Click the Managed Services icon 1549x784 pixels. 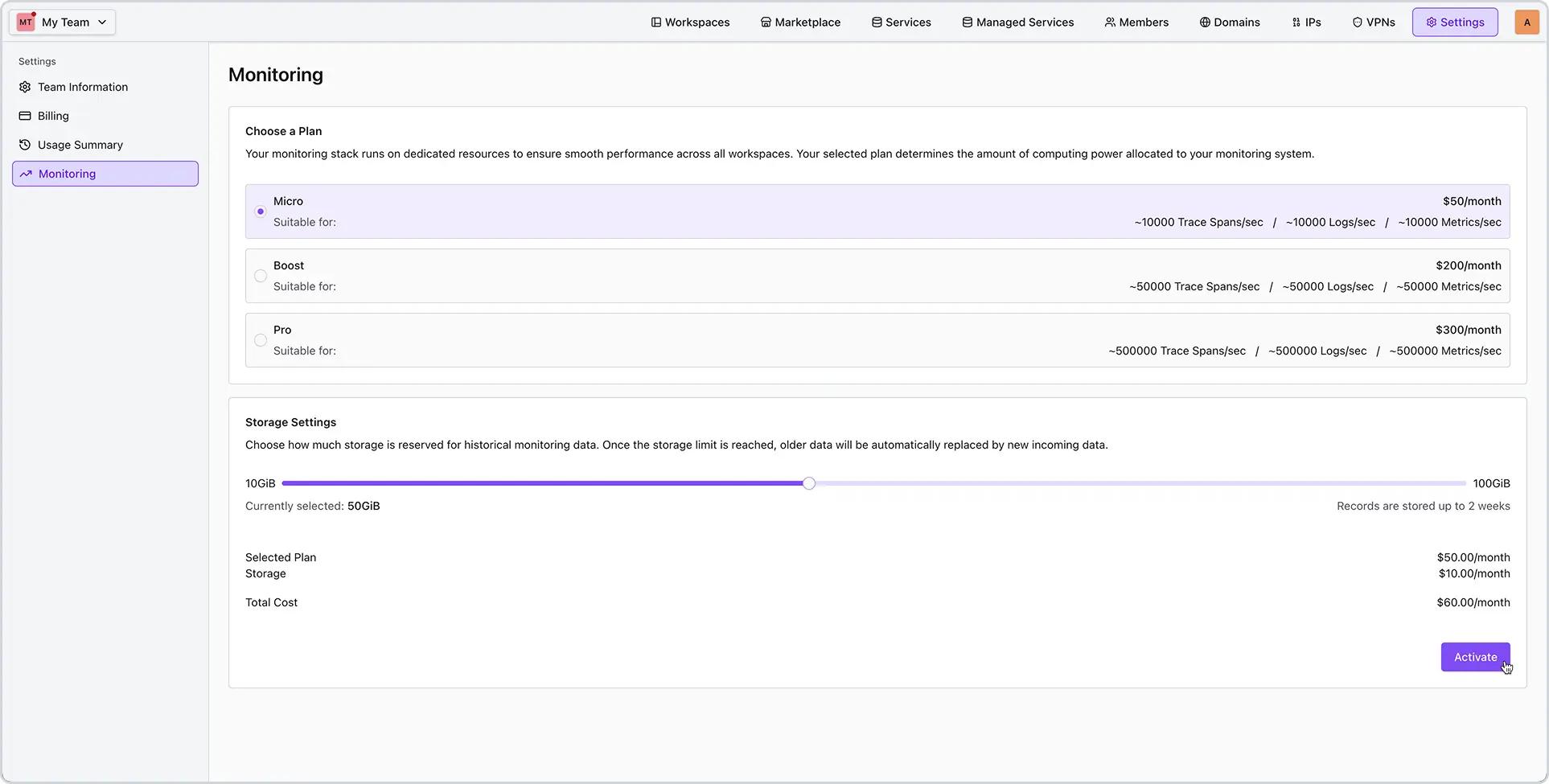coord(967,22)
